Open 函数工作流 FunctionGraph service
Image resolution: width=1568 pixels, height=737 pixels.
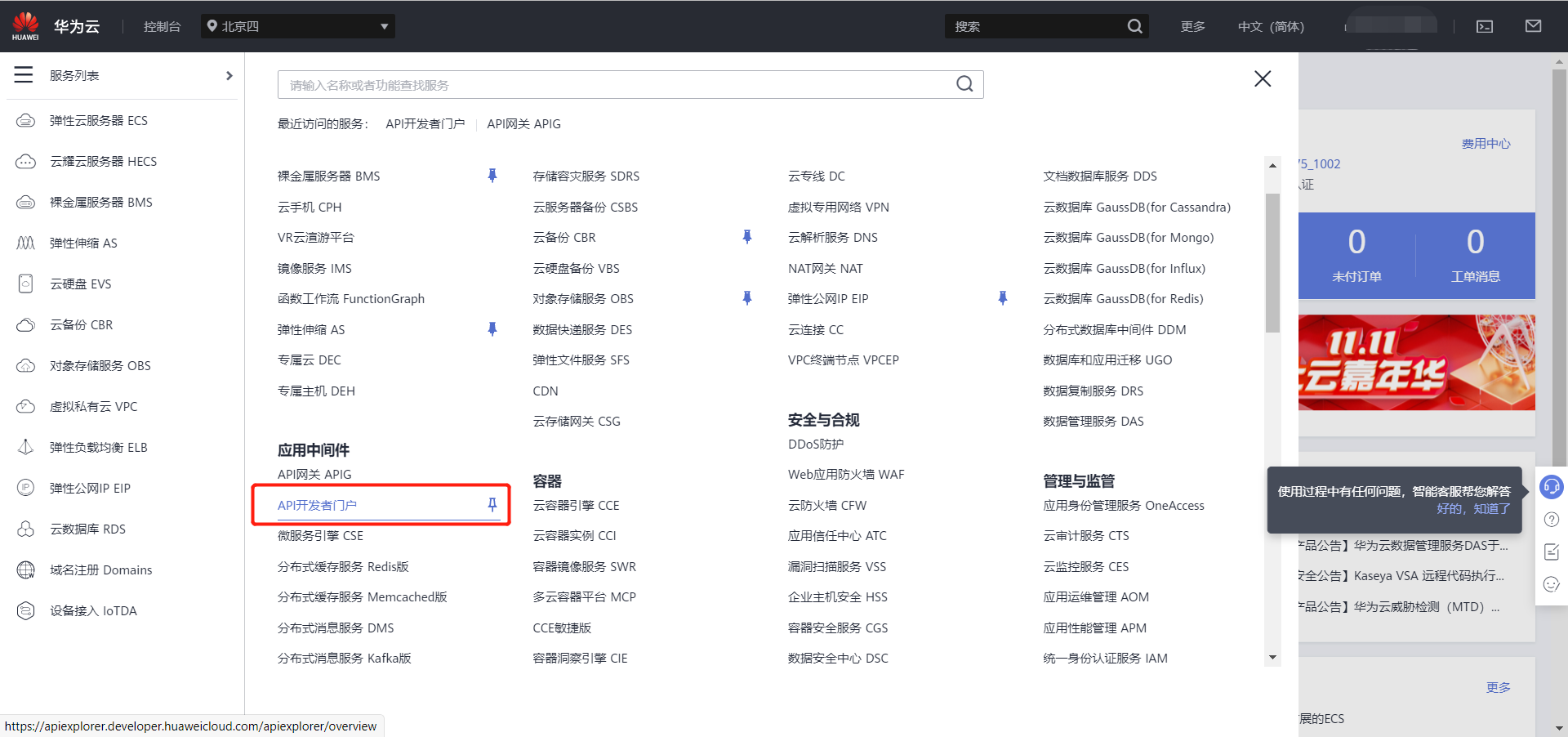[351, 299]
